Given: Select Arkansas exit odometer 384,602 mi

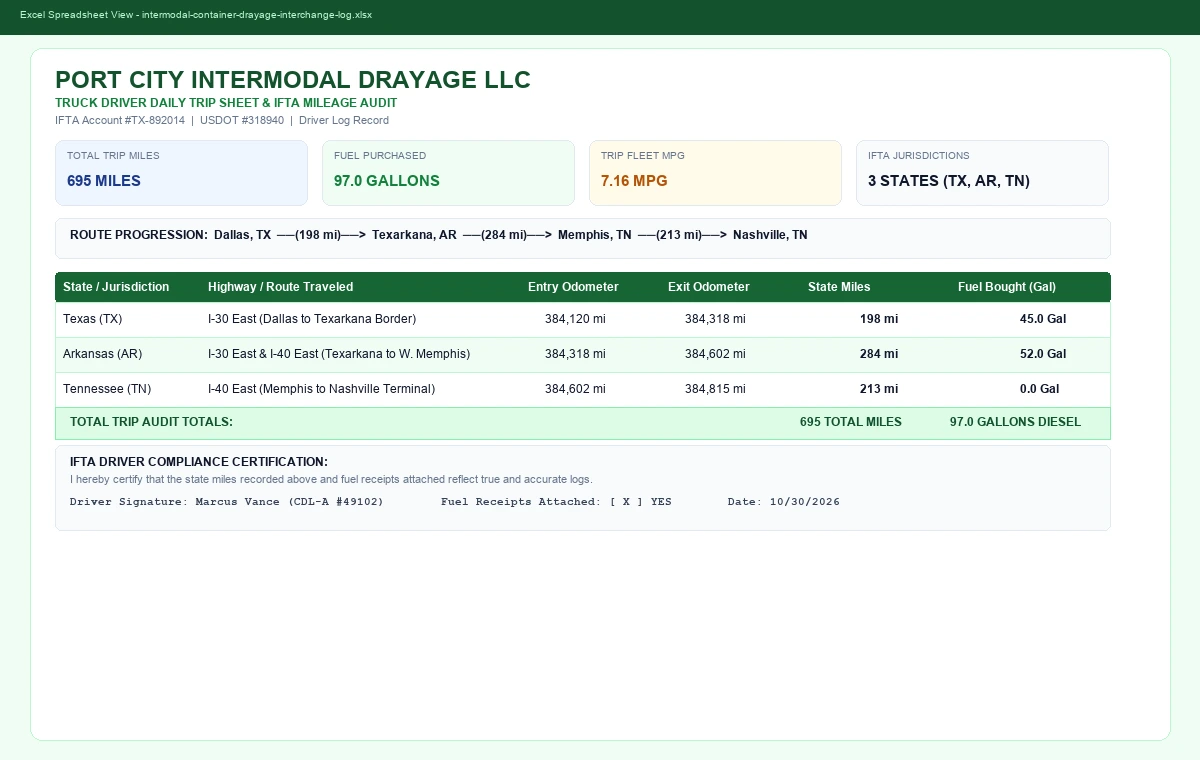Looking at the screenshot, I should click(715, 354).
